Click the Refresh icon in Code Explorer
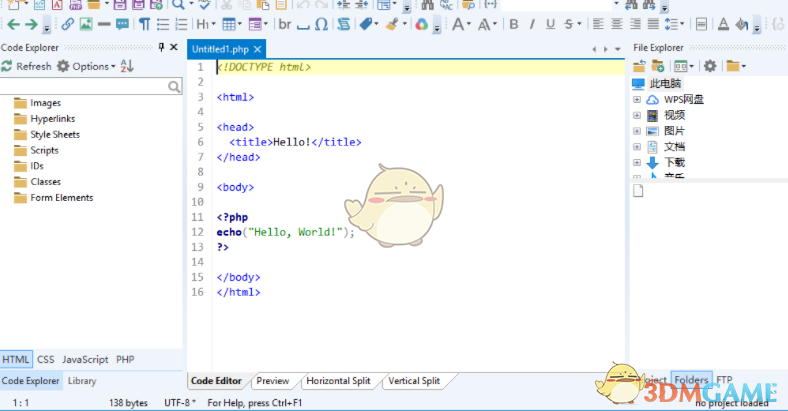Image resolution: width=788 pixels, height=411 pixels. point(7,66)
